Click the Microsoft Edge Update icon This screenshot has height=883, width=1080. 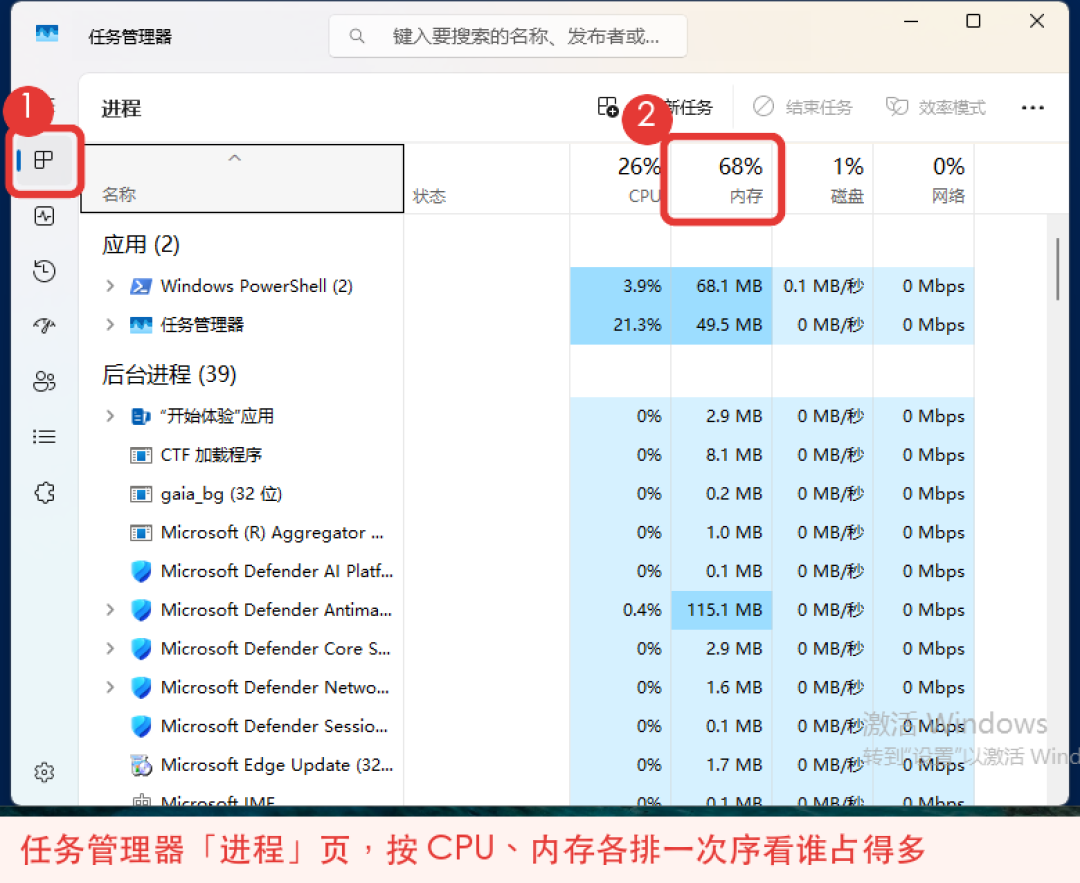click(141, 765)
